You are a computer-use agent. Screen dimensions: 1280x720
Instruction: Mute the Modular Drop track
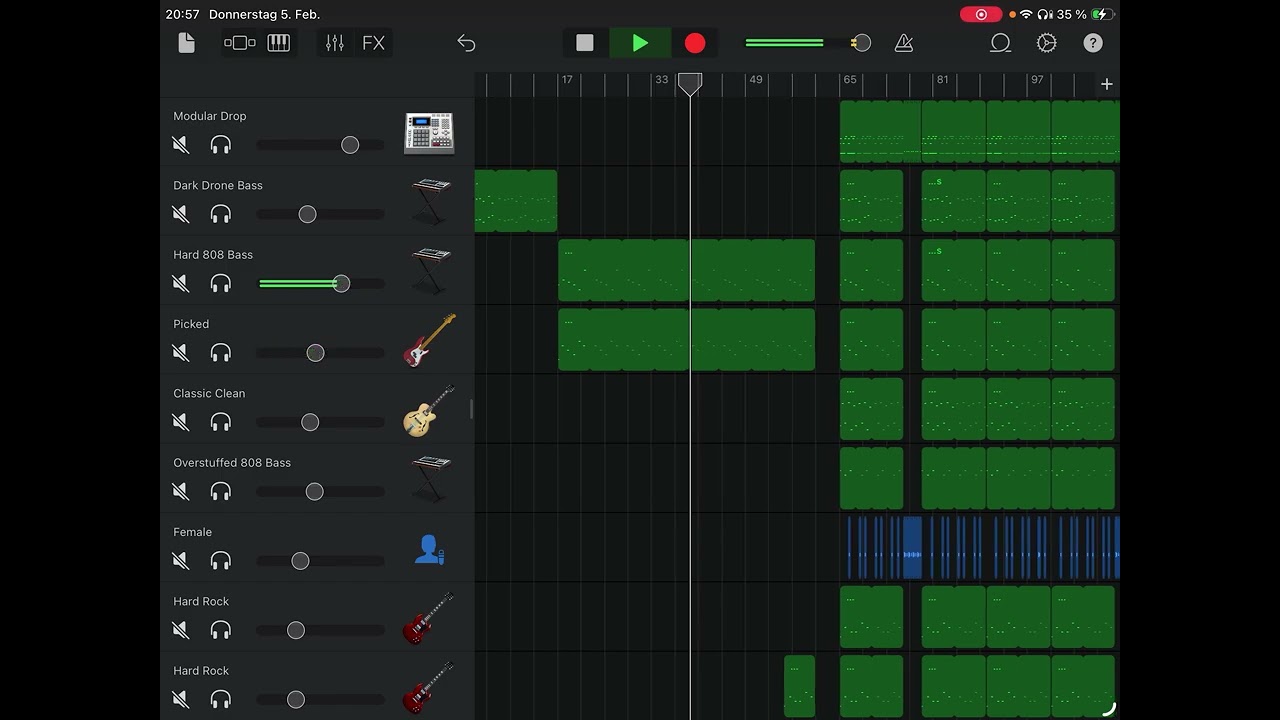pyautogui.click(x=181, y=145)
